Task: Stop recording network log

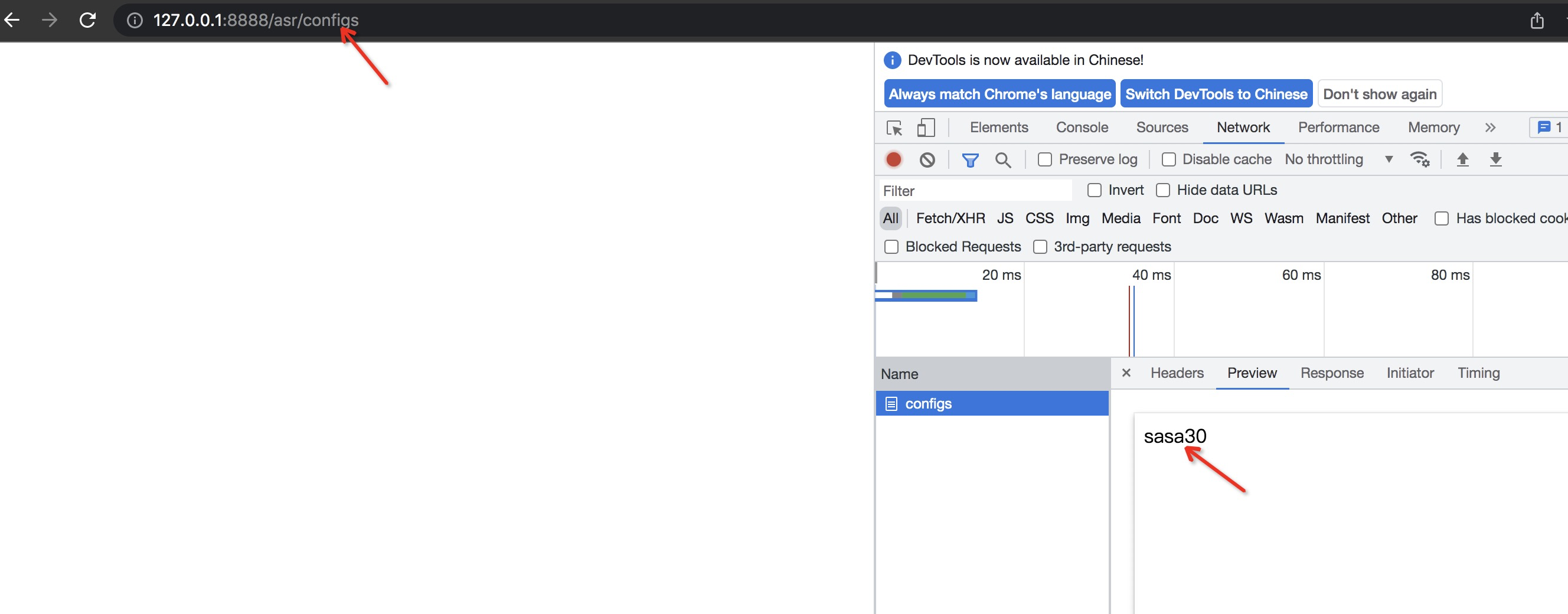Action: 894,159
